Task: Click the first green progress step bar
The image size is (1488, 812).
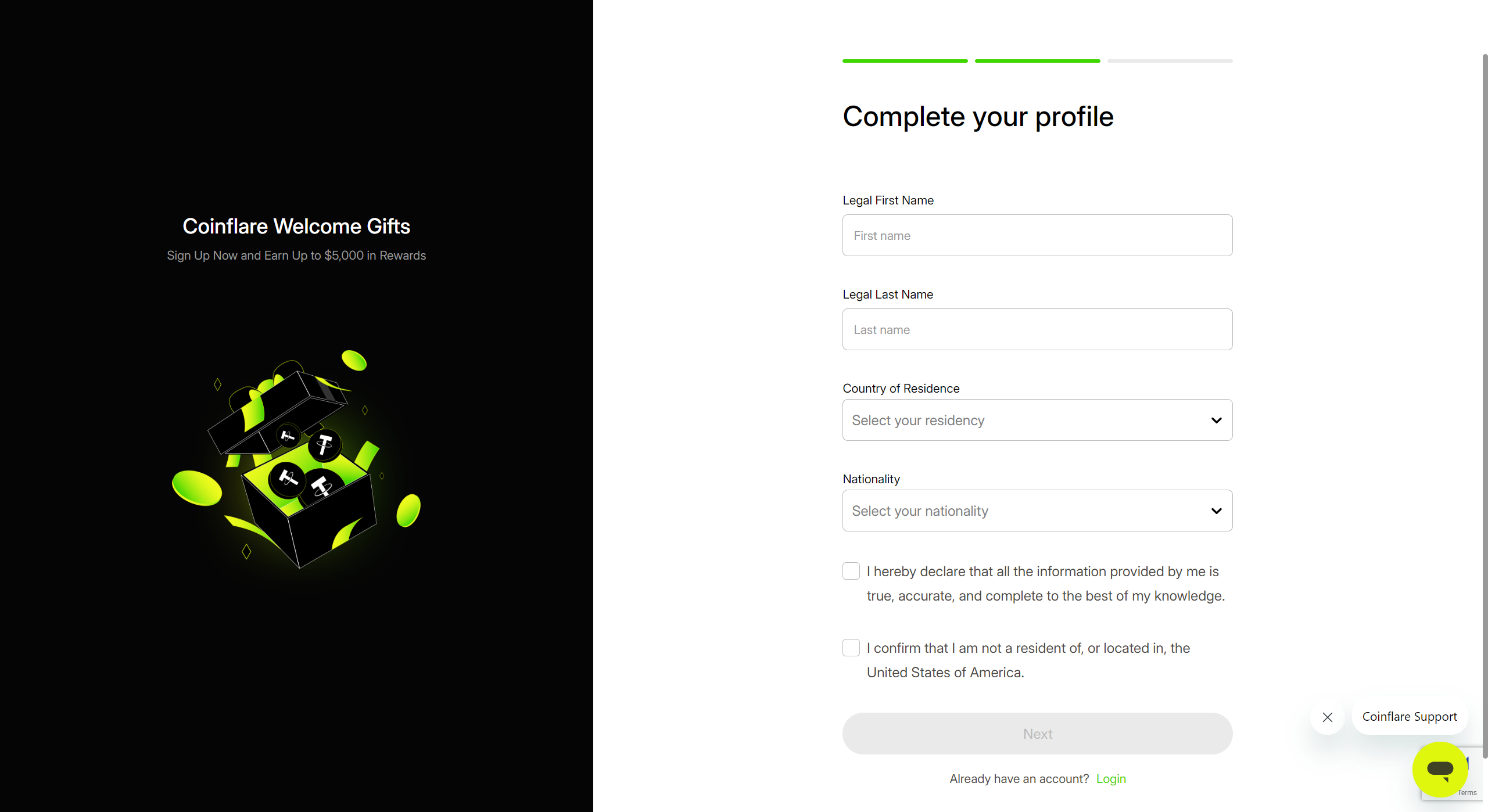Action: 905,61
